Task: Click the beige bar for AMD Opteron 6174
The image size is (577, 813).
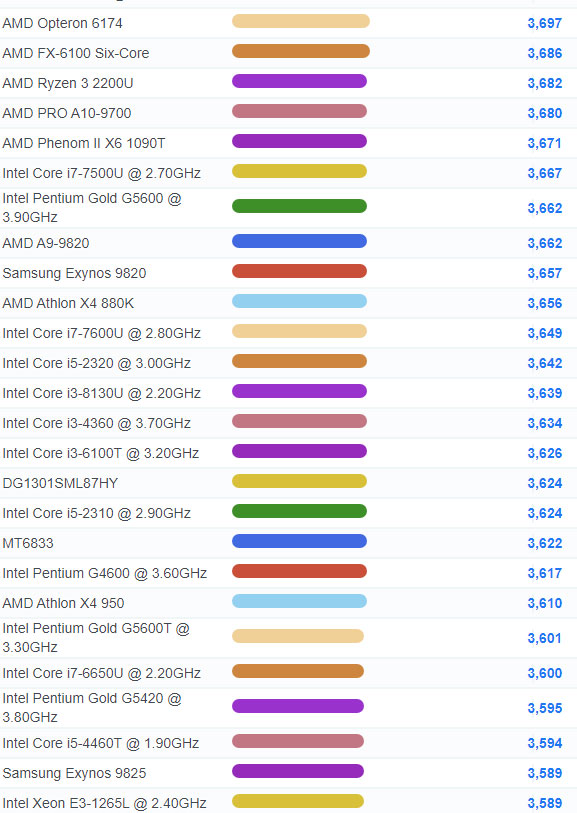Action: click(301, 21)
